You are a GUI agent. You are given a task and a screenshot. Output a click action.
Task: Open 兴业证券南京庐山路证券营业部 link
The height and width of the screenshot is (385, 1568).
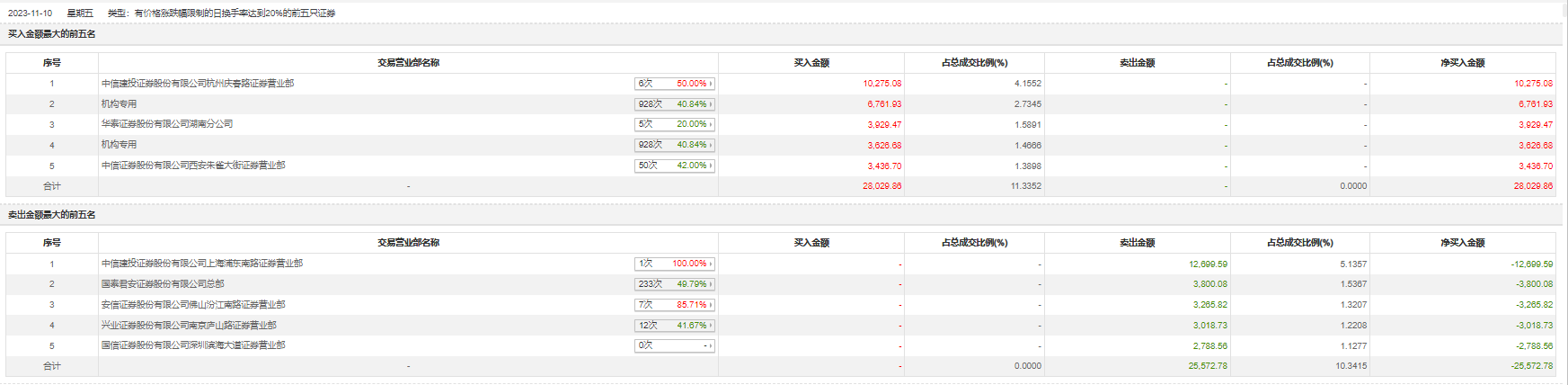(188, 326)
